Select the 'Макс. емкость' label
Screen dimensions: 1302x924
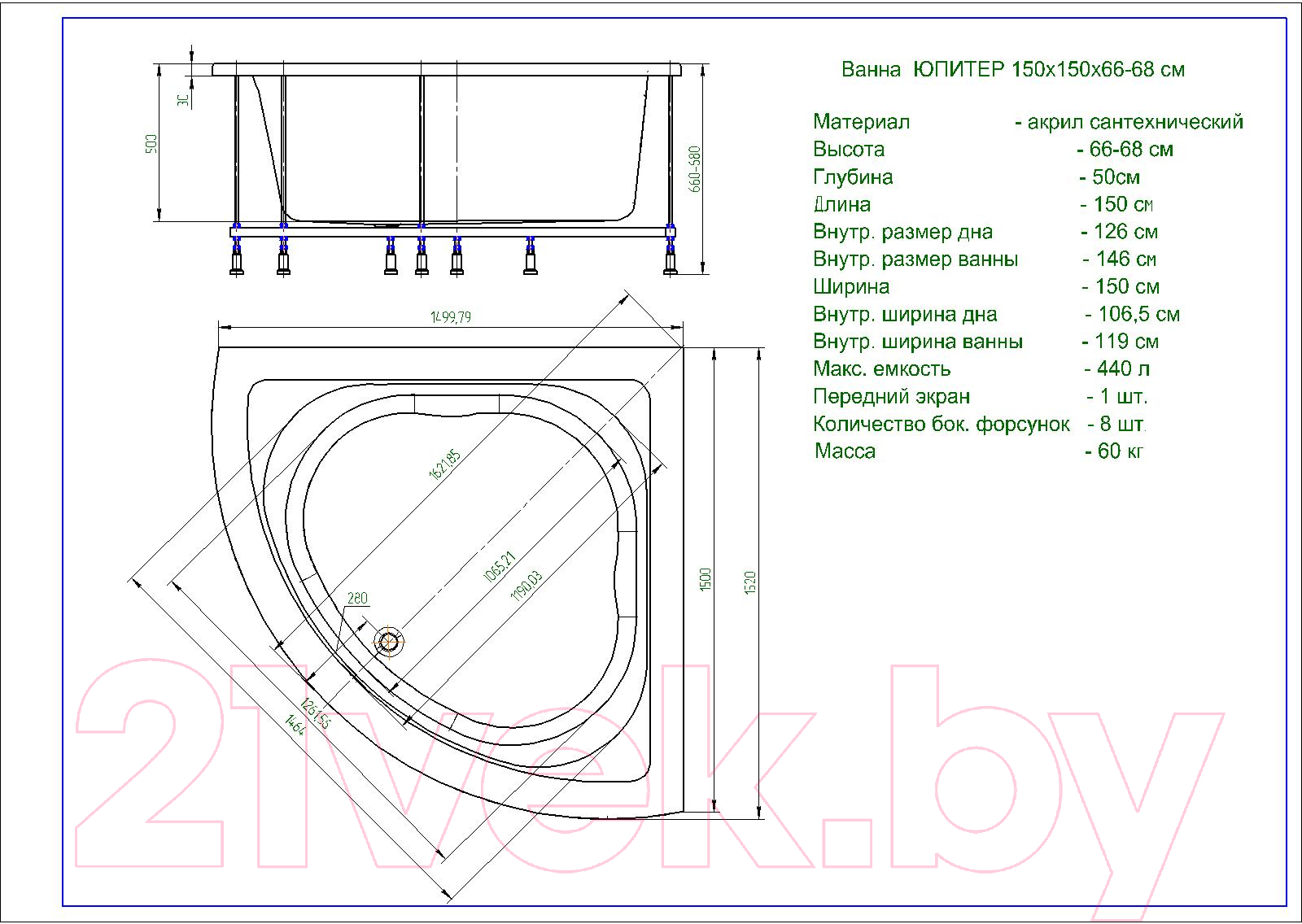[882, 369]
